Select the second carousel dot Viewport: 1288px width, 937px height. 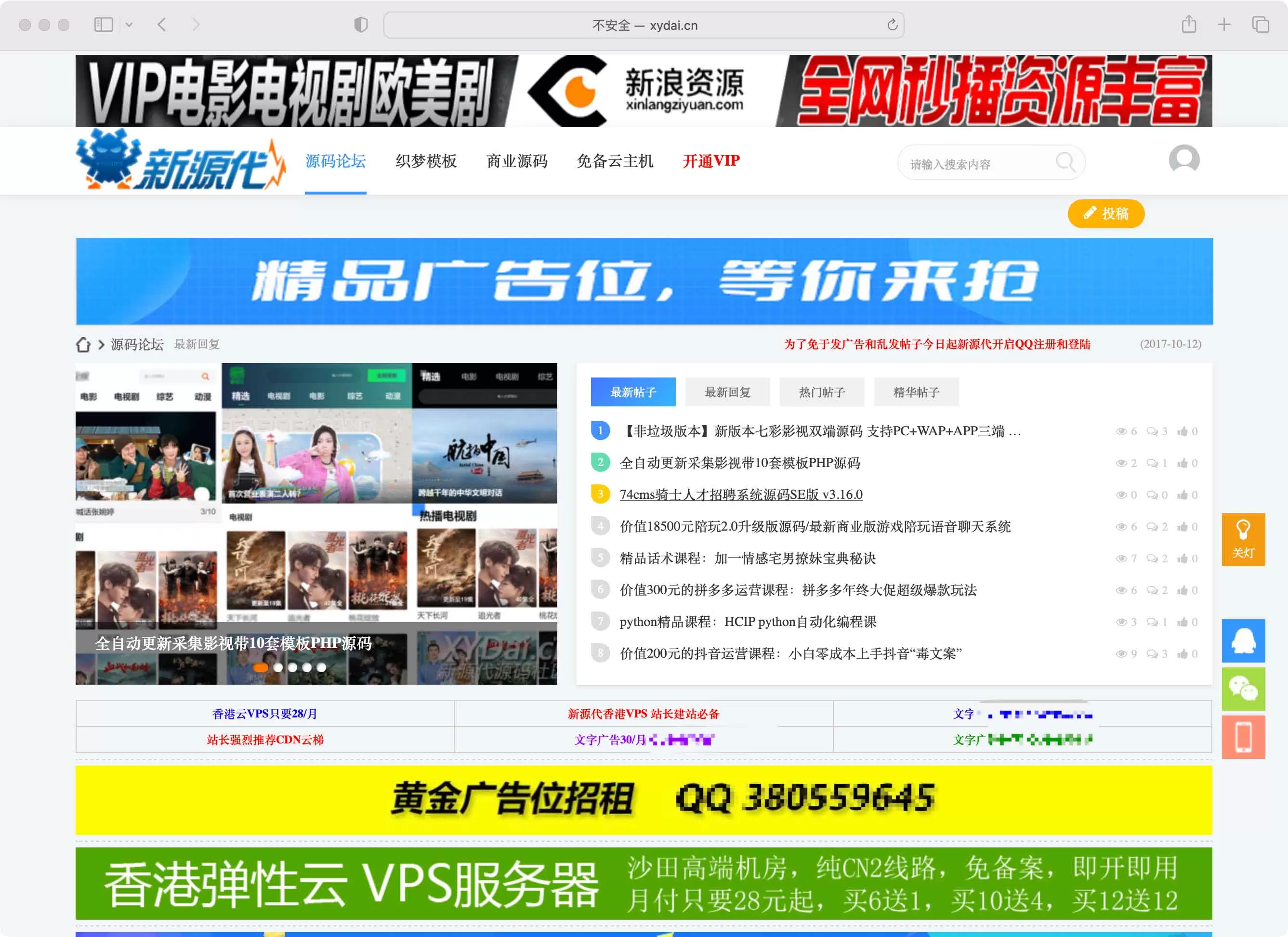(x=278, y=668)
